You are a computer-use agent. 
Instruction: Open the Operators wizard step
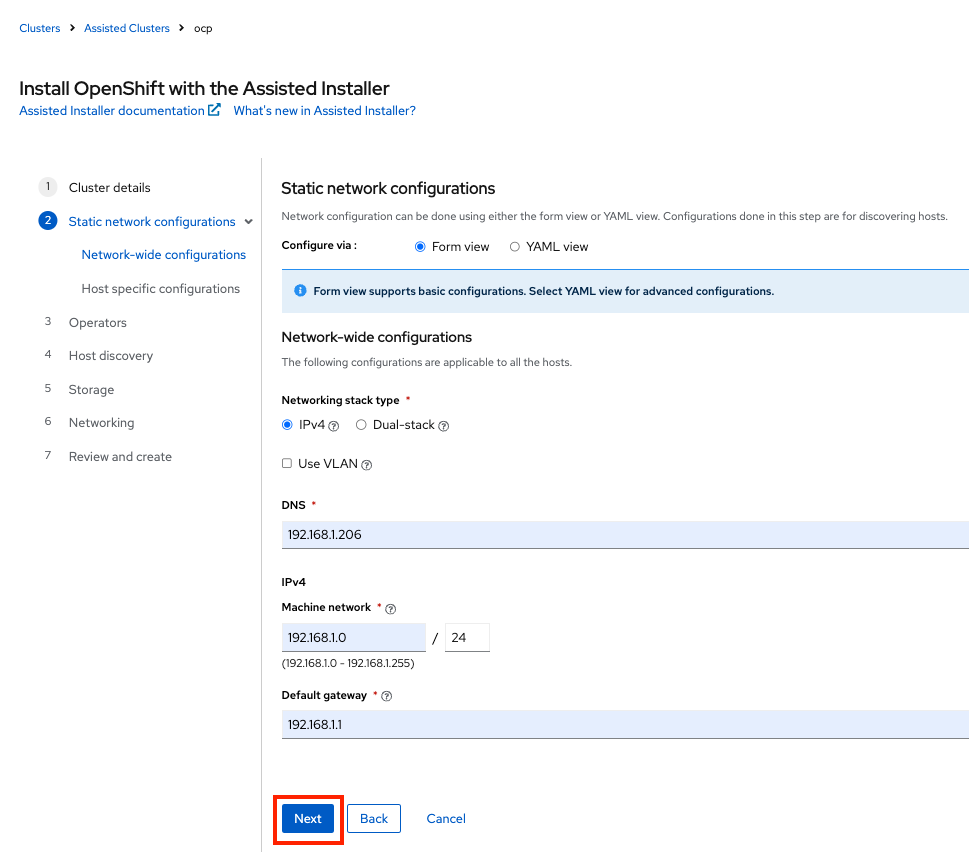click(97, 322)
